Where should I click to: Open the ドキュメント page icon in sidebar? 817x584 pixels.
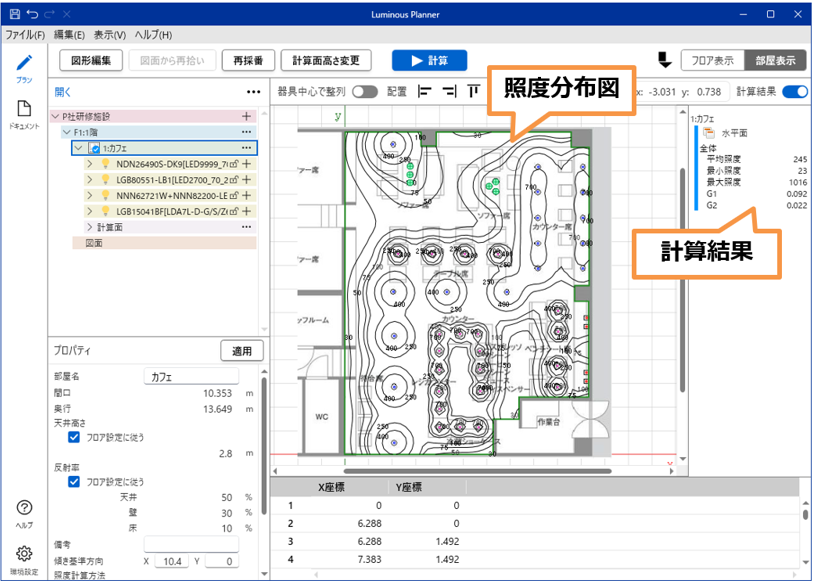(24, 109)
